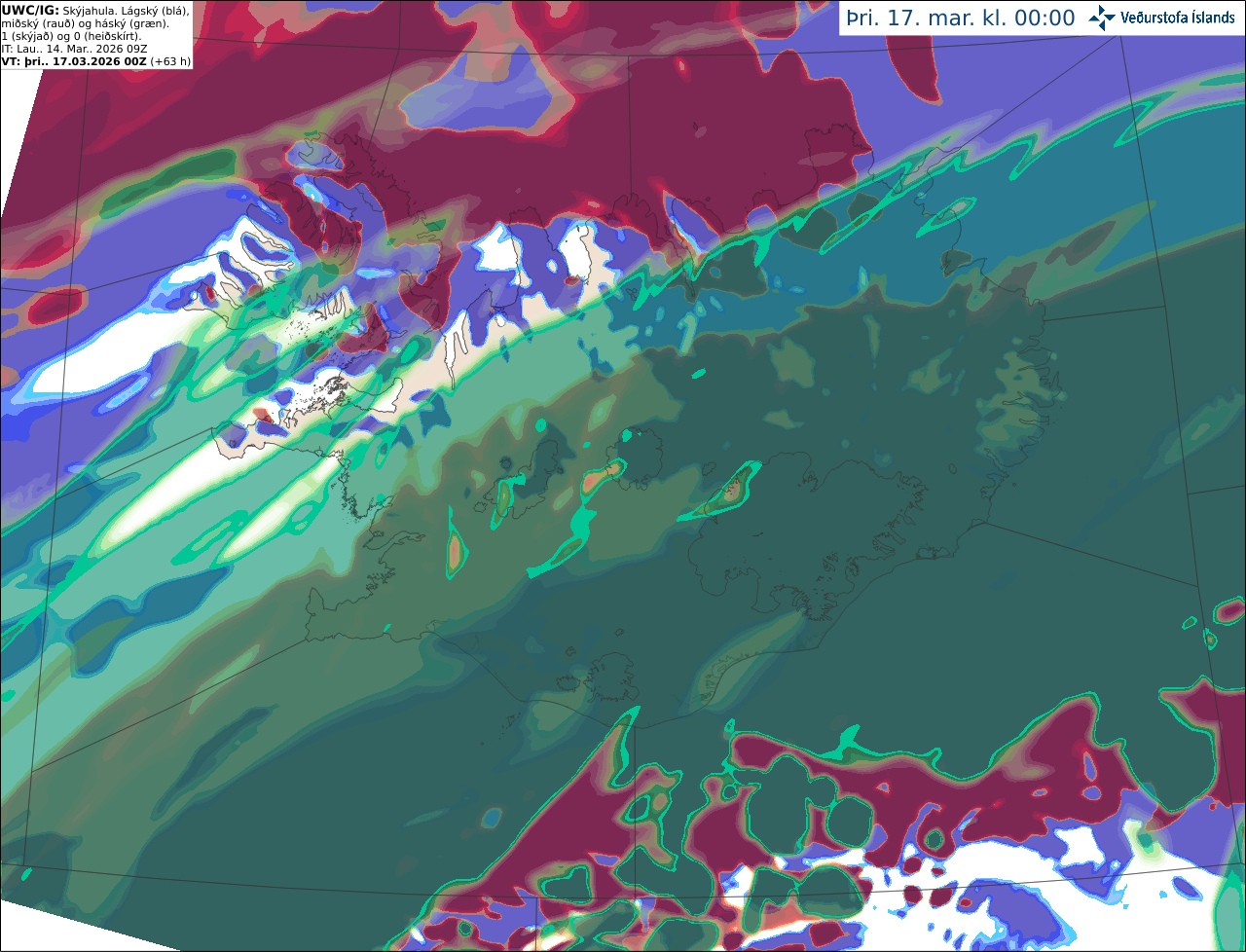Click the 'VT: þri.. 17.03.2026 00Z' line
1246x952 pixels.
(x=74, y=61)
